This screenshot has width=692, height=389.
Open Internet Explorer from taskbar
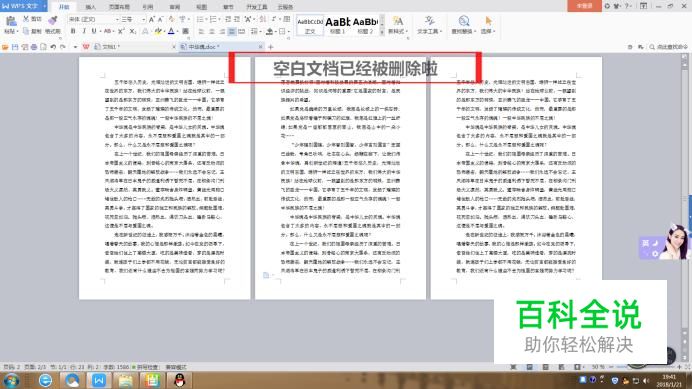[45, 380]
